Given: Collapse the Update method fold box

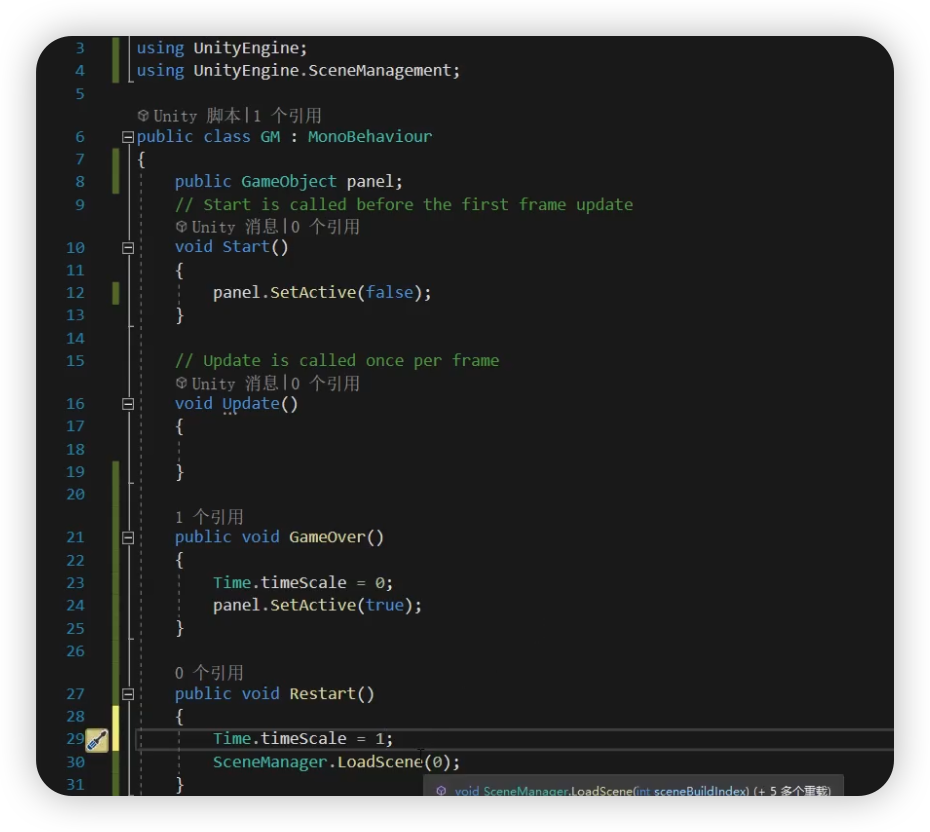Looking at the screenshot, I should [128, 403].
